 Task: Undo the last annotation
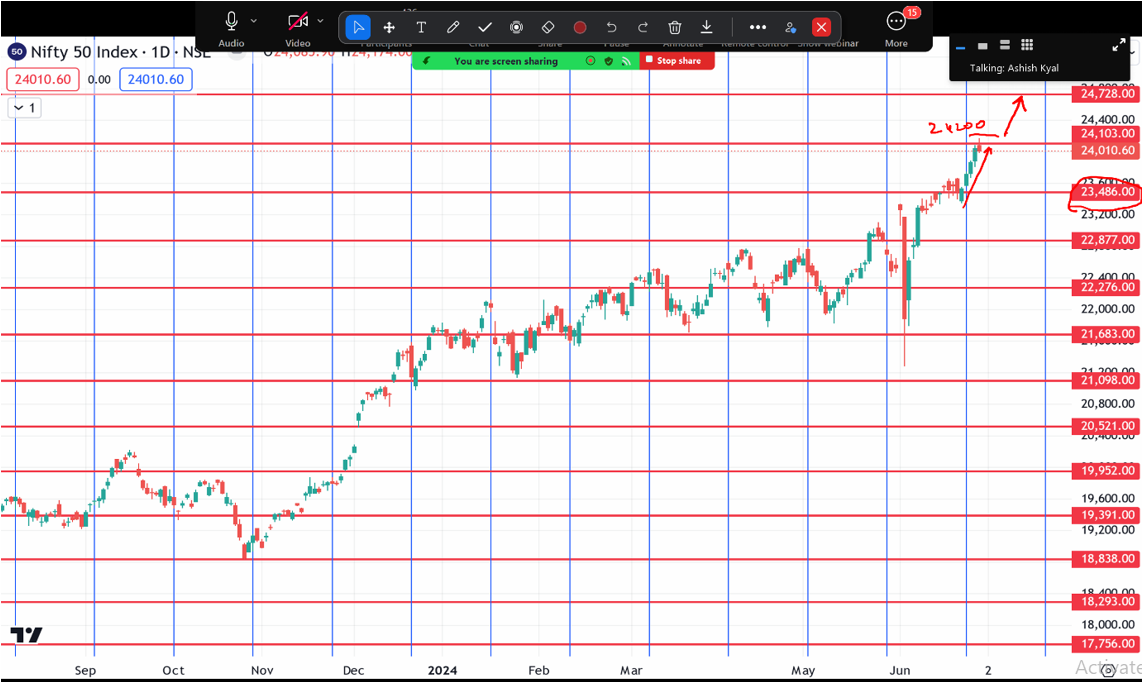click(x=611, y=28)
